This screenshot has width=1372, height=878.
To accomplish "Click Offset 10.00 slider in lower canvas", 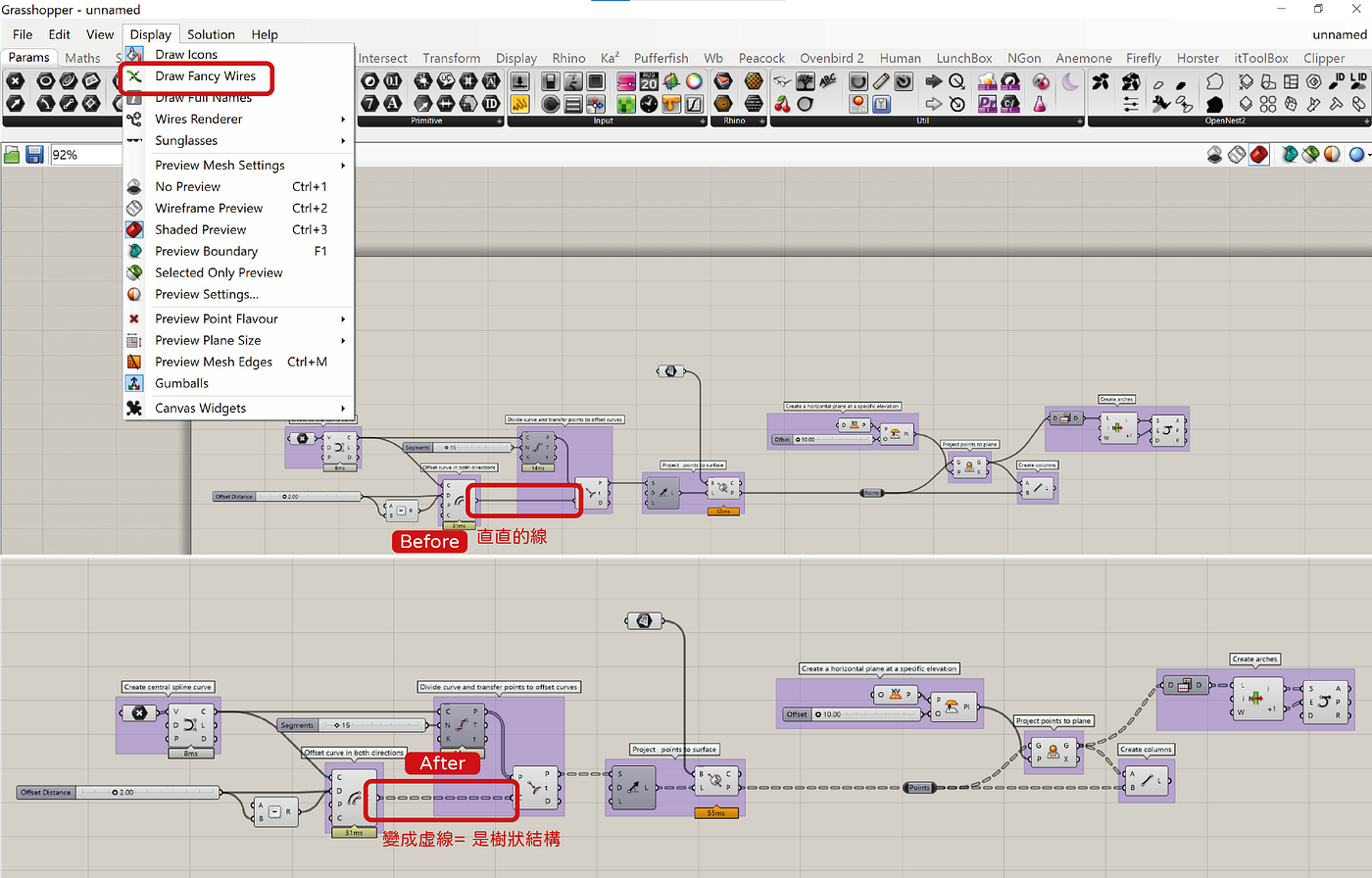I will (855, 714).
